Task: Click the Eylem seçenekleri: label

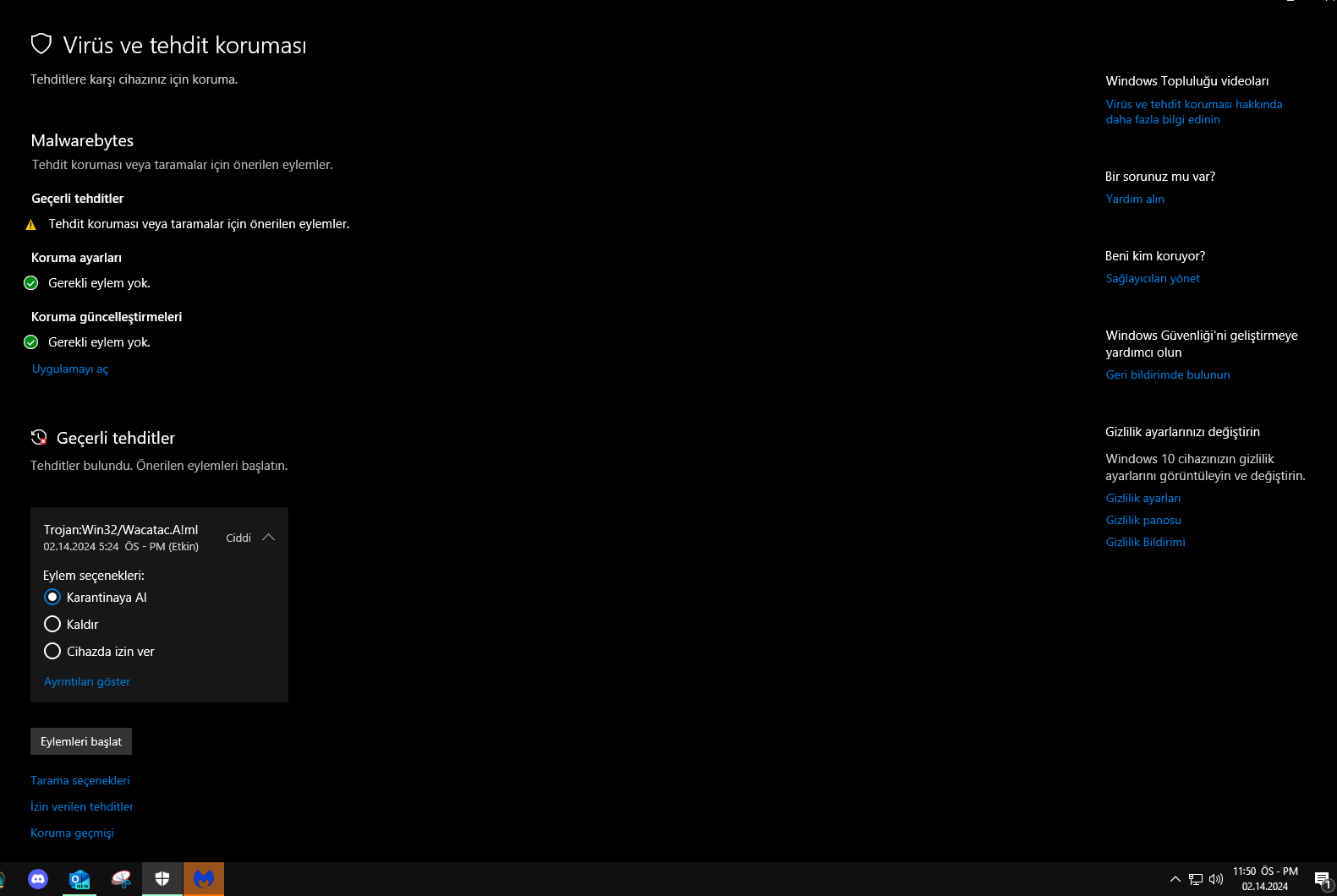Action: [94, 576]
